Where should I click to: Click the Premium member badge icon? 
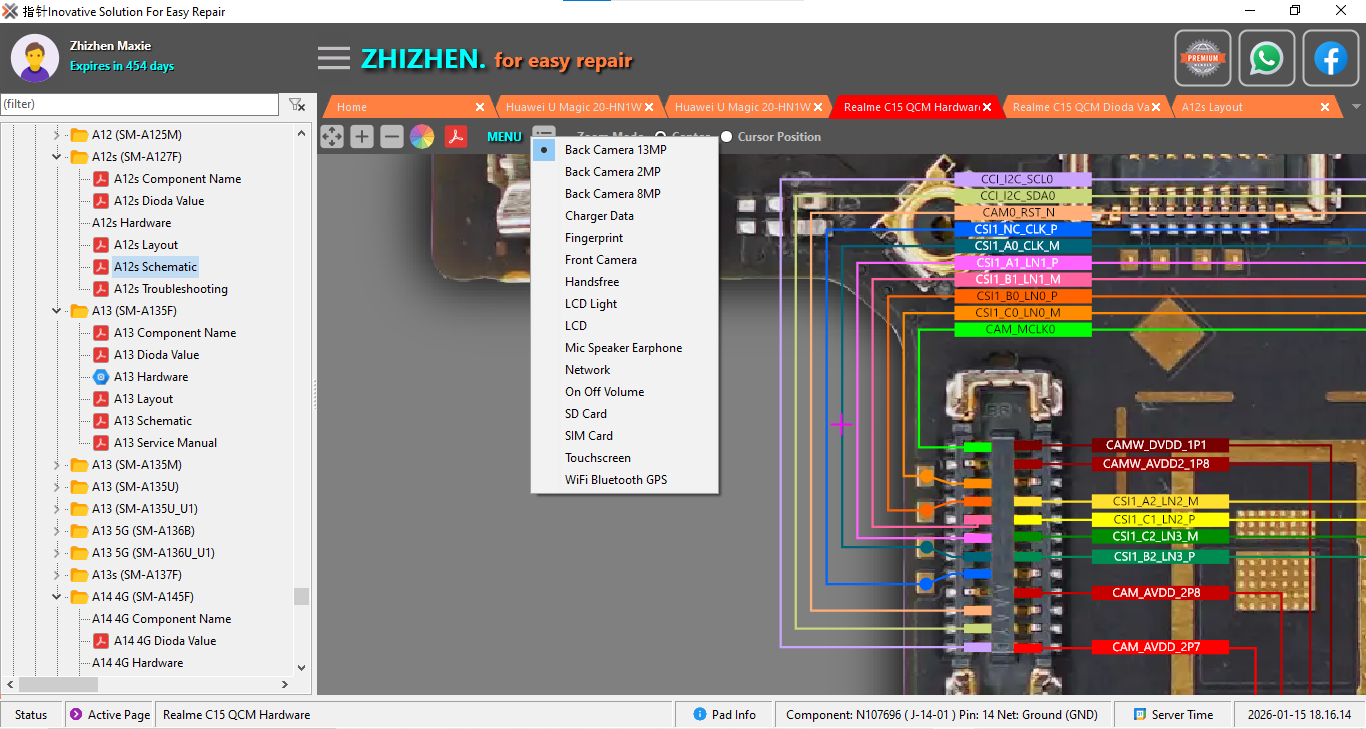1203,58
